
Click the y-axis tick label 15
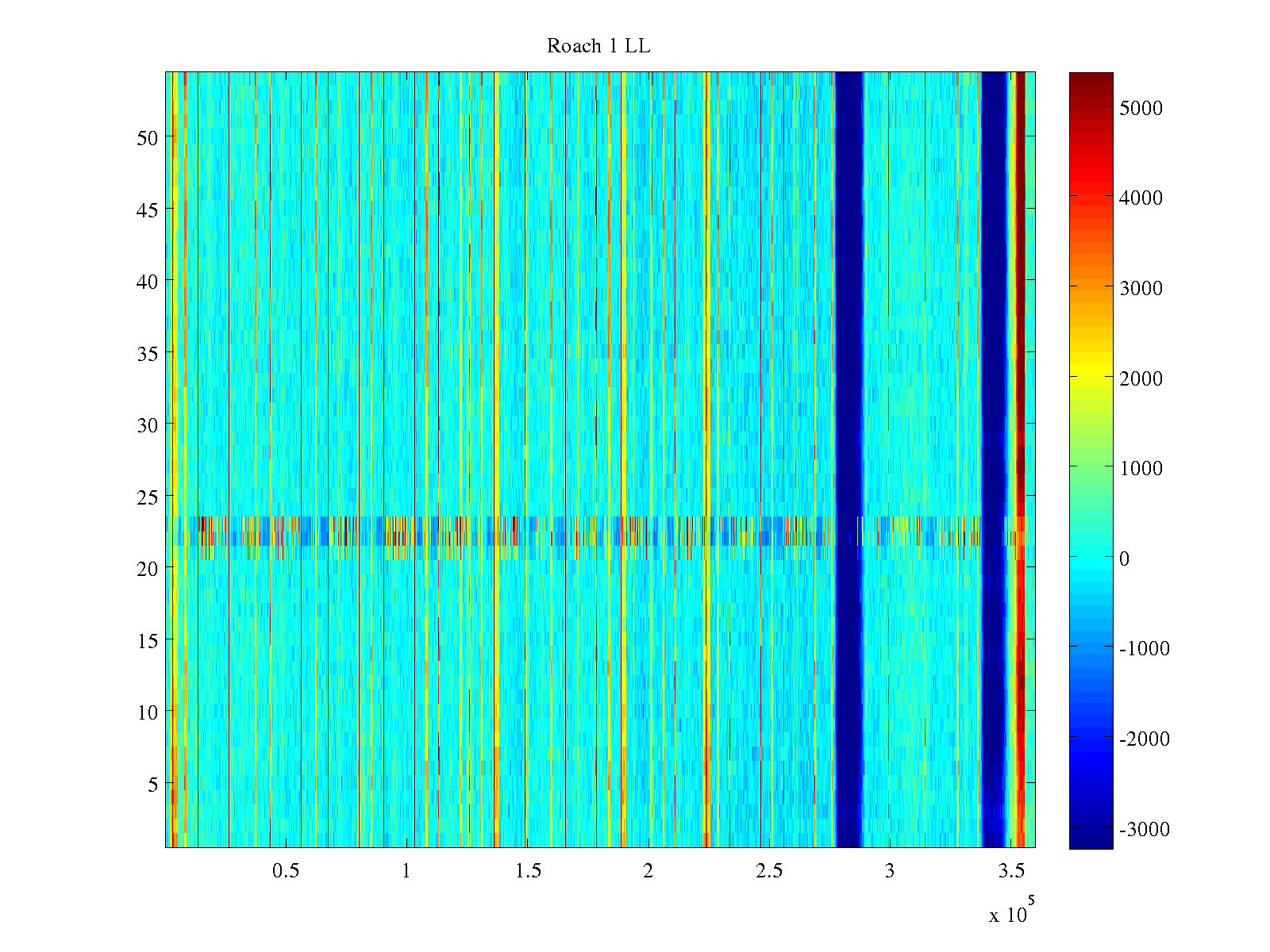pyautogui.click(x=148, y=640)
